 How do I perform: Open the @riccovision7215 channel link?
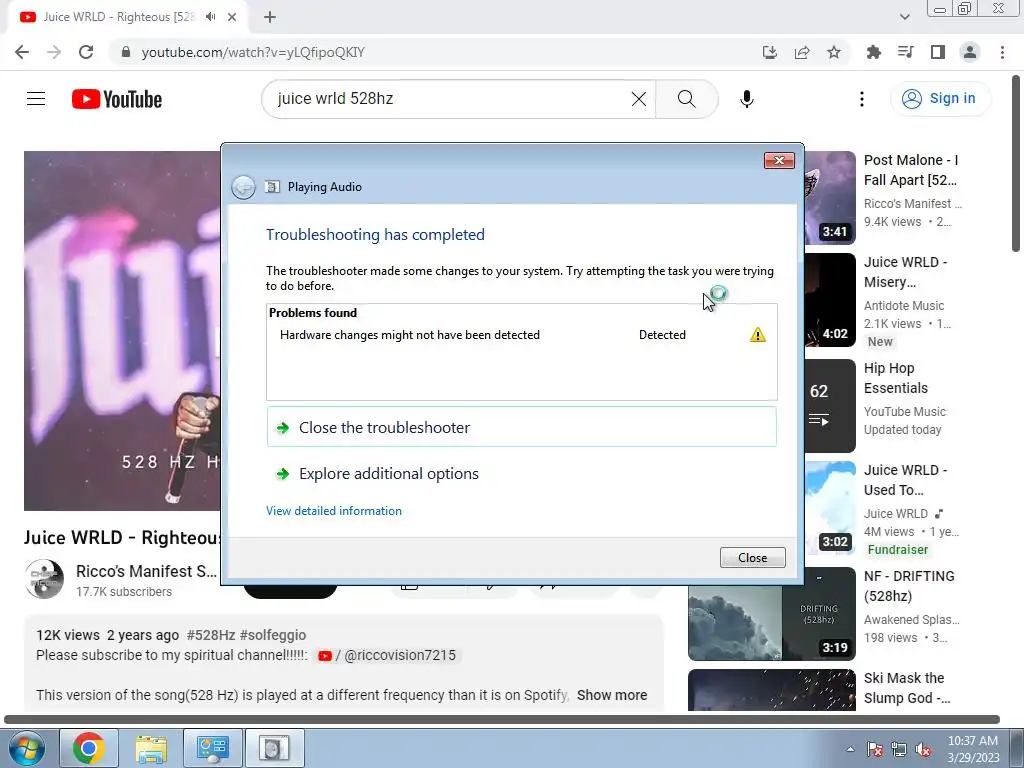(x=389, y=655)
